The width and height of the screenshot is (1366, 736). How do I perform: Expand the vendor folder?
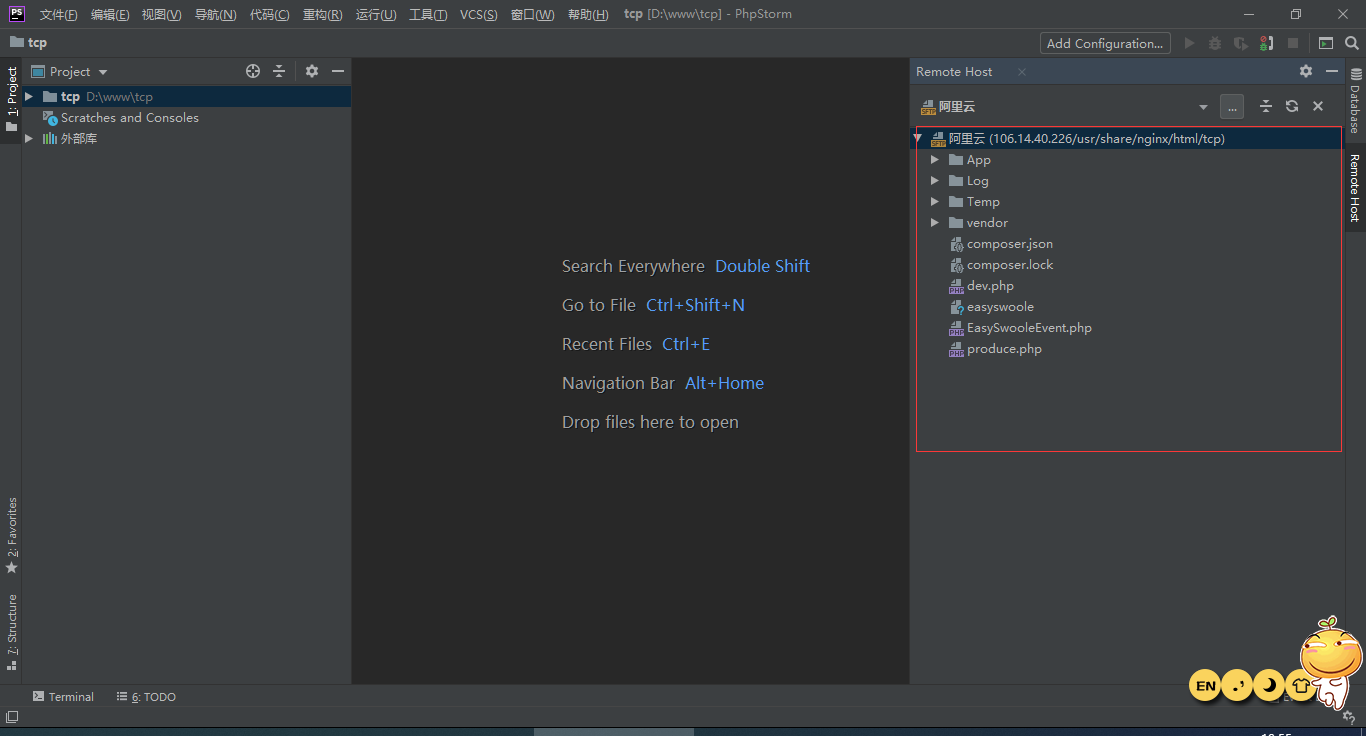[x=935, y=222]
